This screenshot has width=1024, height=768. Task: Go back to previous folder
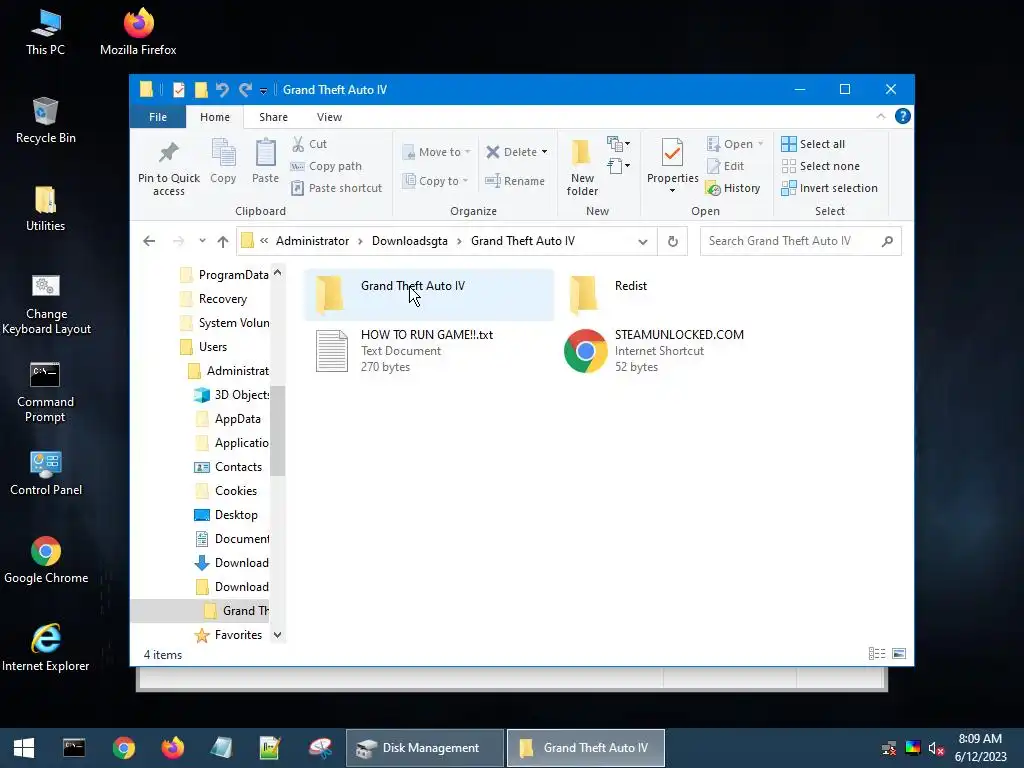tap(149, 242)
